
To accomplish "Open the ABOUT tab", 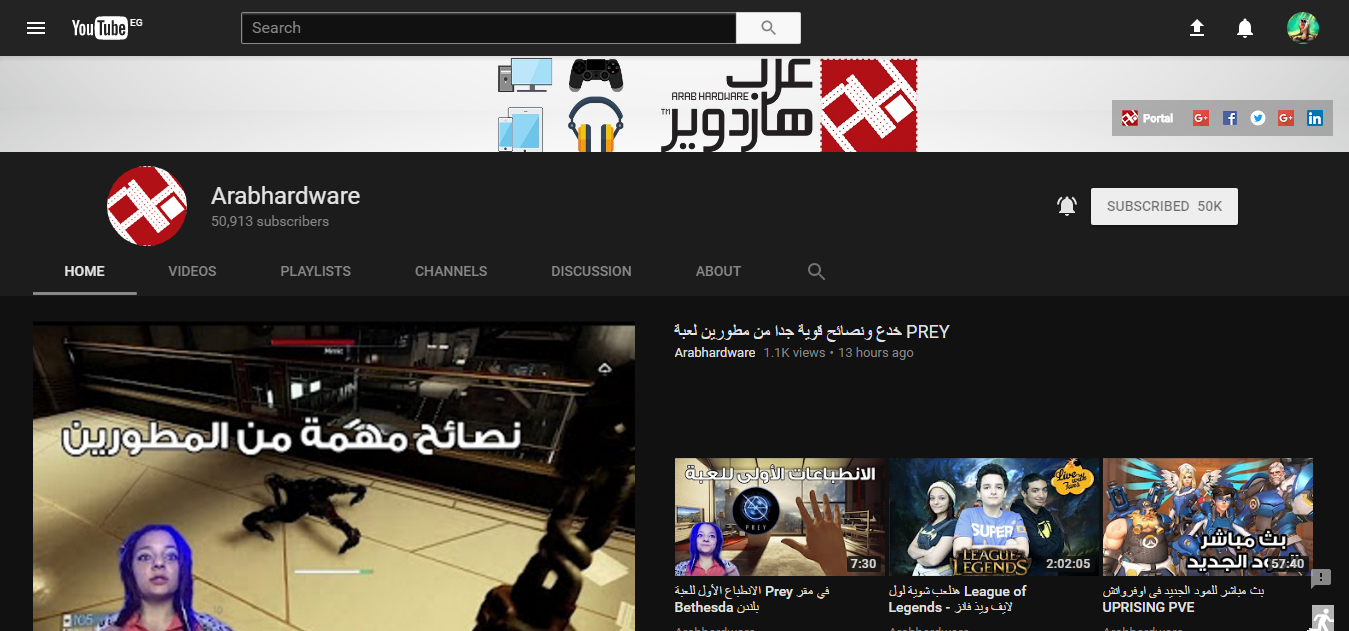I will (718, 271).
